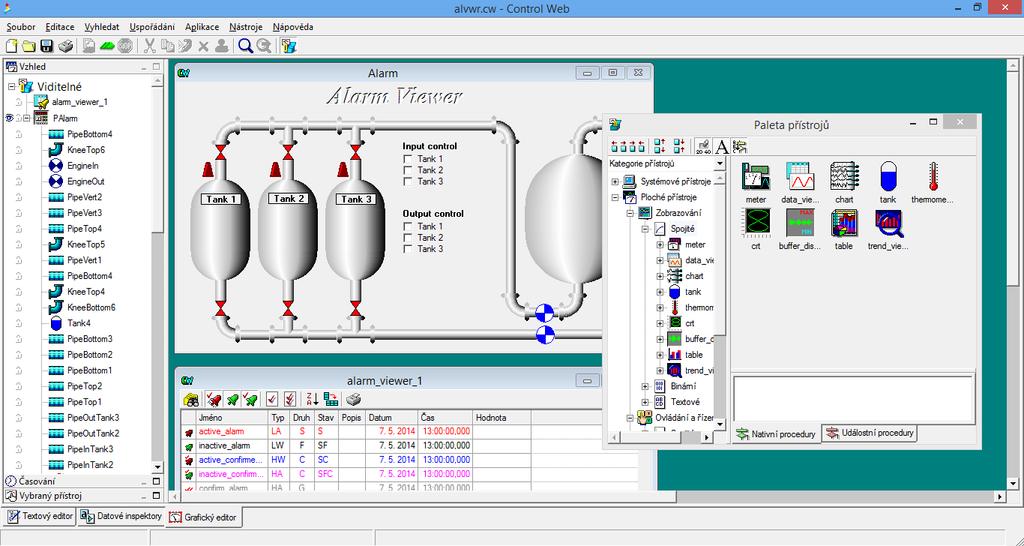This screenshot has width=1024, height=546.
Task: Expand the Binární tree node
Action: point(645,386)
